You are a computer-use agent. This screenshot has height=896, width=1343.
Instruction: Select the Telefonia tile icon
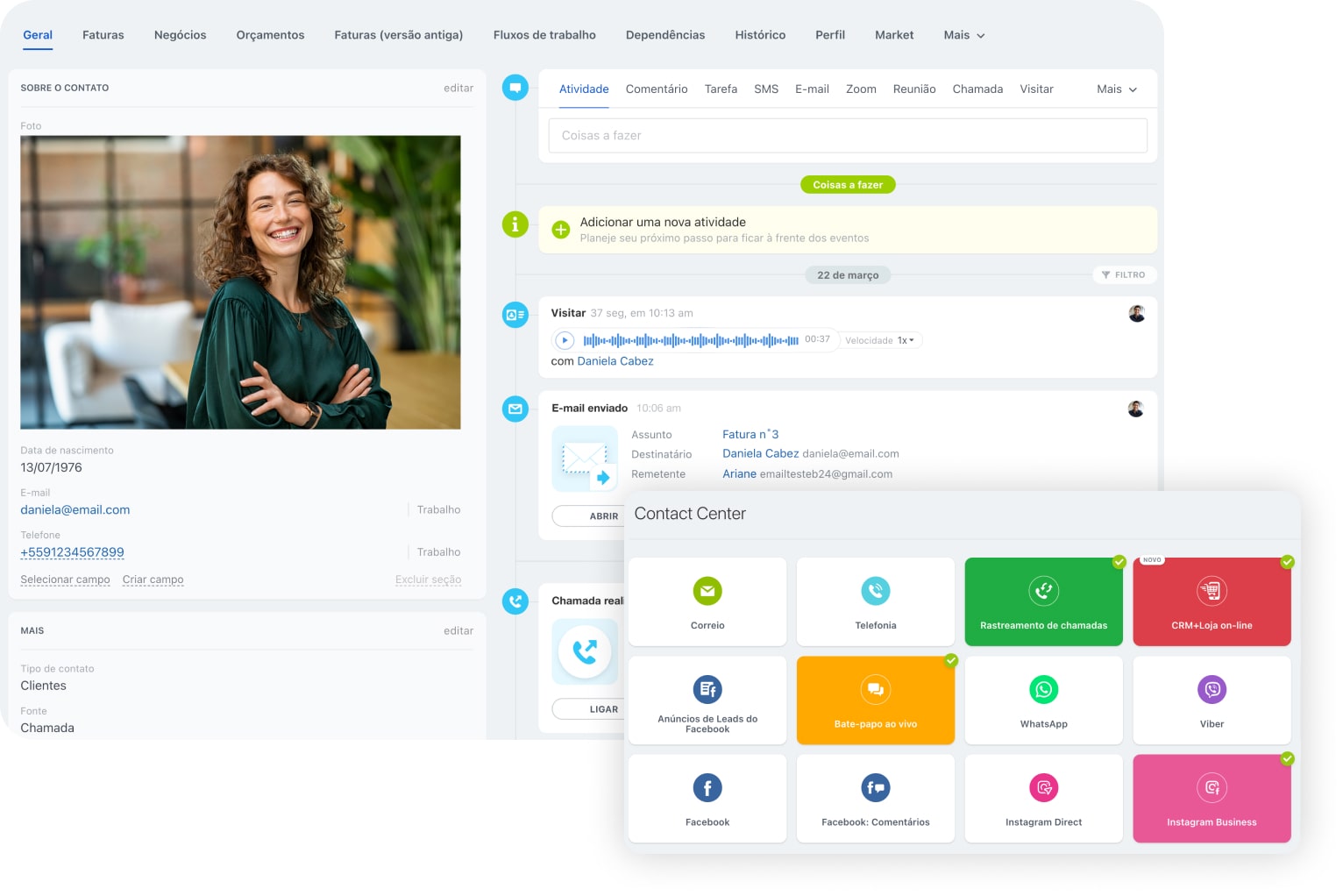875,591
